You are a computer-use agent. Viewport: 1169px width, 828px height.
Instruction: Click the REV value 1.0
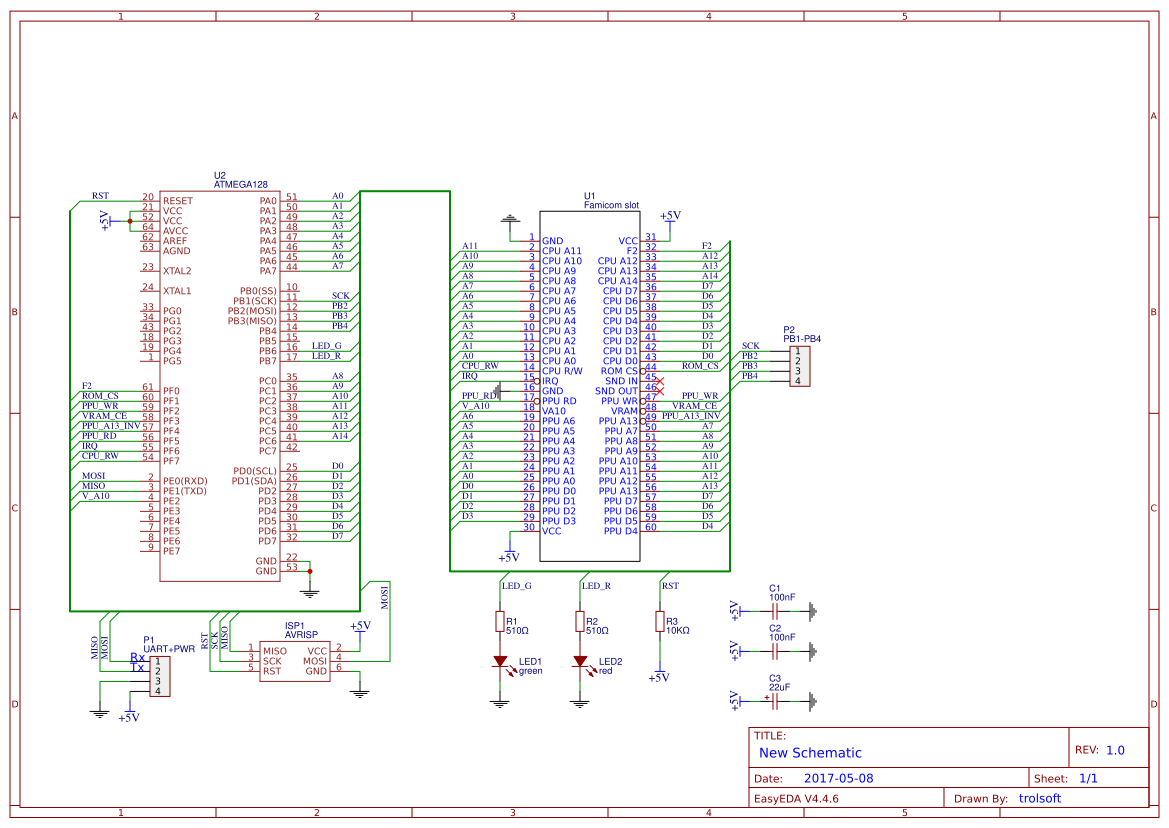point(1115,750)
